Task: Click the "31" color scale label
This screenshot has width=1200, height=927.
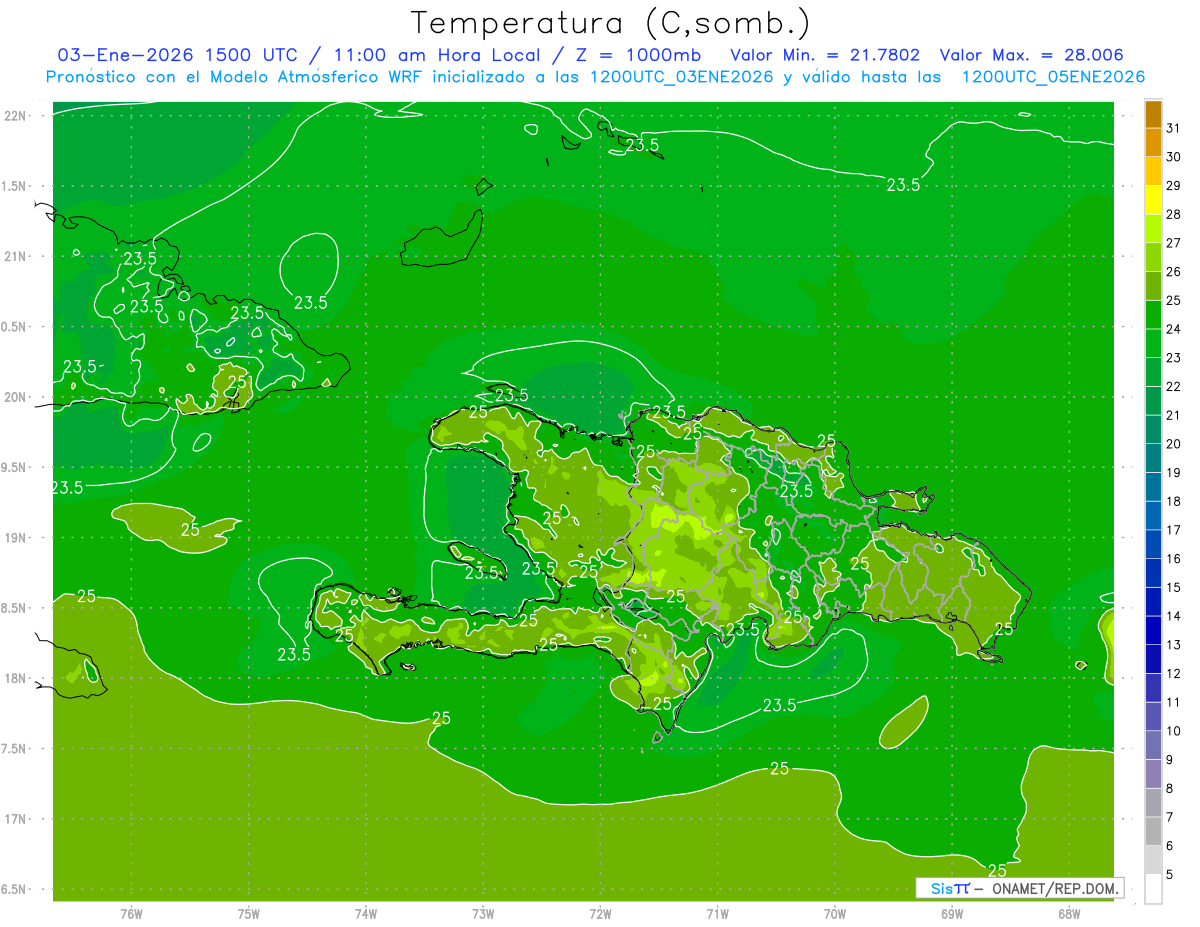Action: [x=1174, y=128]
